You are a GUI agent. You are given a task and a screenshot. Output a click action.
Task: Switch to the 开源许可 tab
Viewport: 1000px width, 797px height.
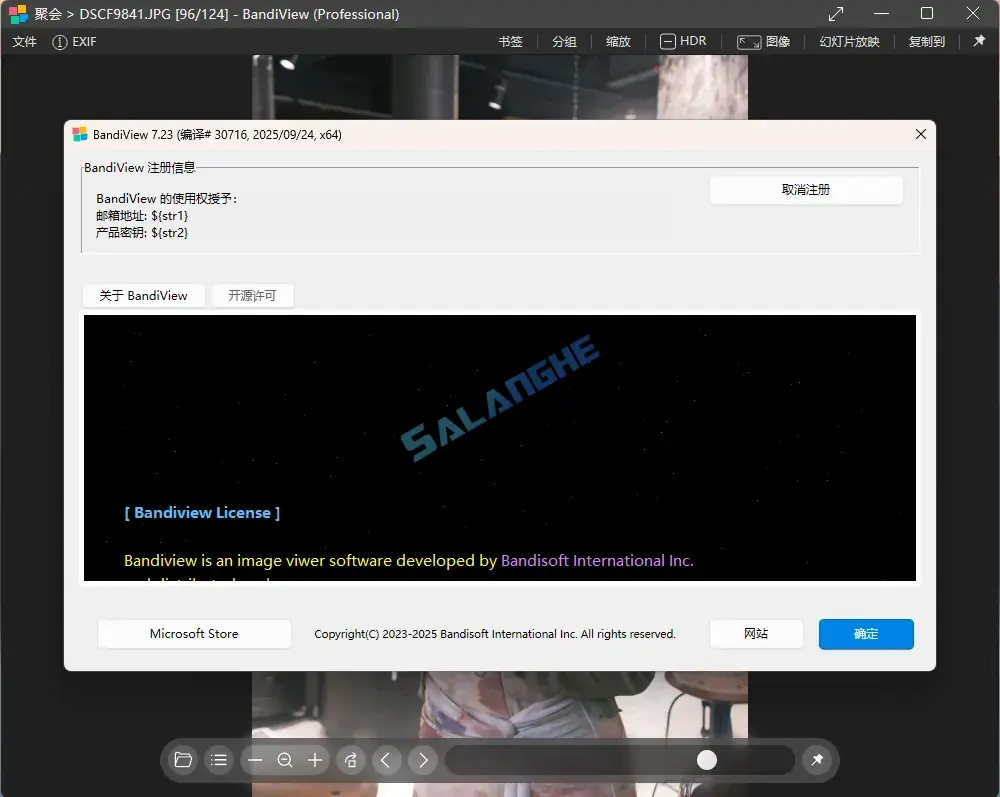252,296
